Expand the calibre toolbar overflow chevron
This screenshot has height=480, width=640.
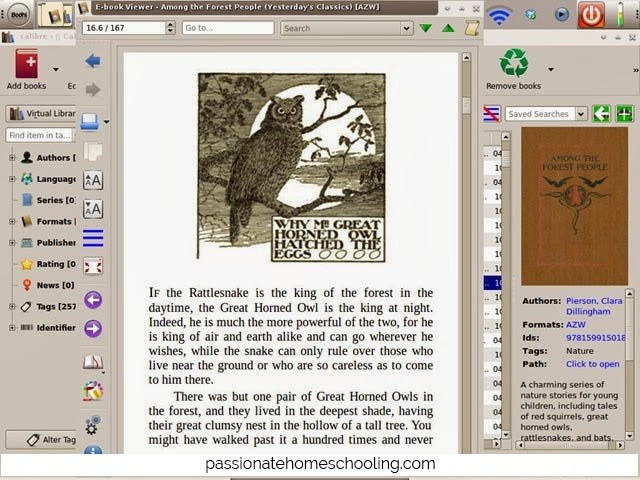pos(636,70)
